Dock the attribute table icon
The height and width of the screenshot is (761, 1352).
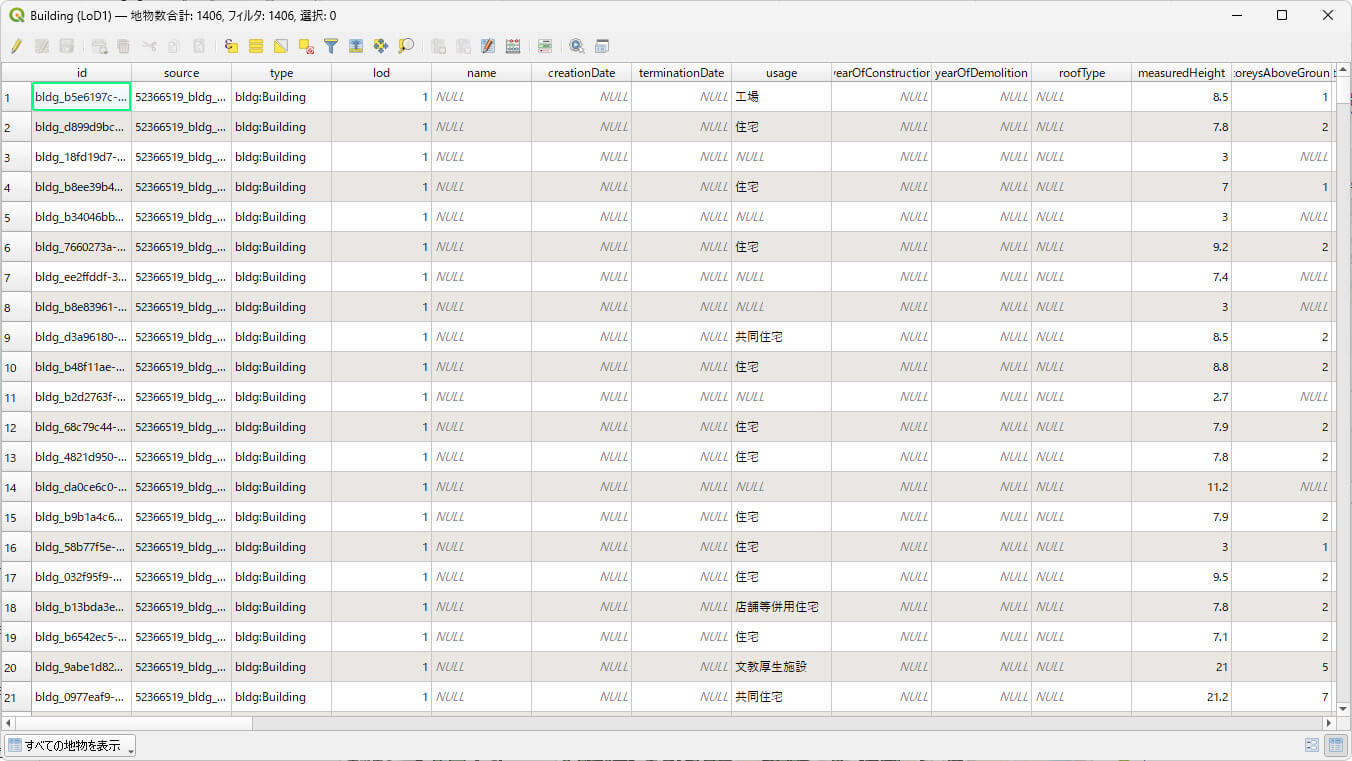602,46
